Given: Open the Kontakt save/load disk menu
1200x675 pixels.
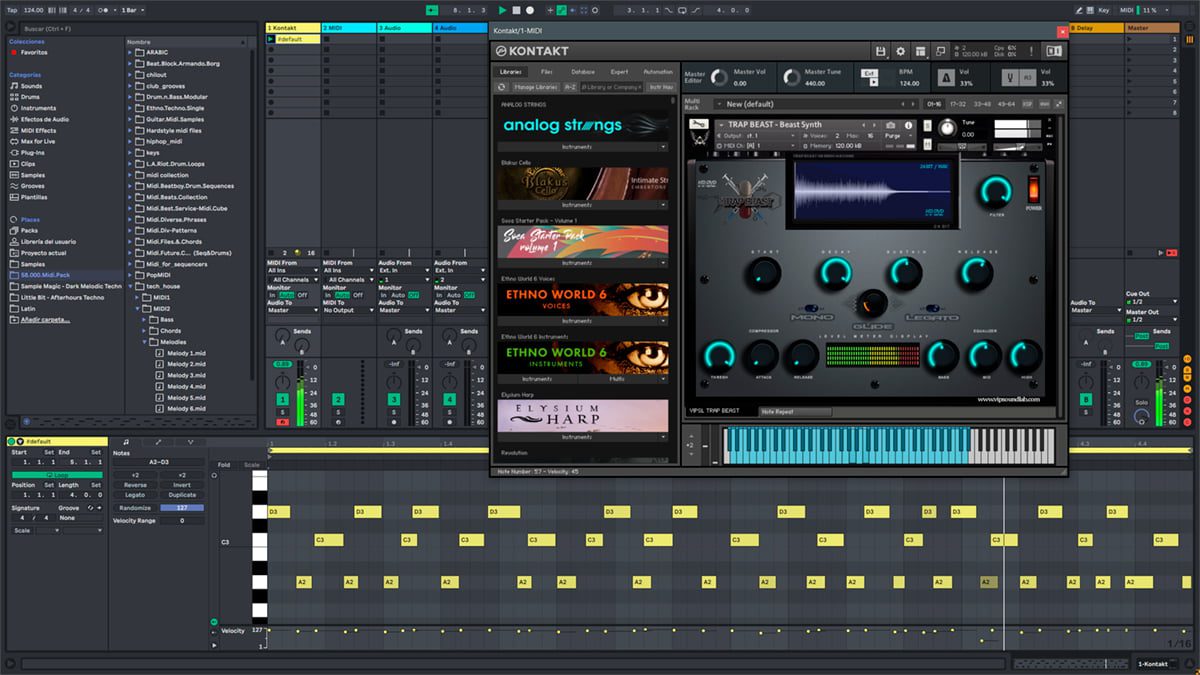Looking at the screenshot, I should pos(880,51).
